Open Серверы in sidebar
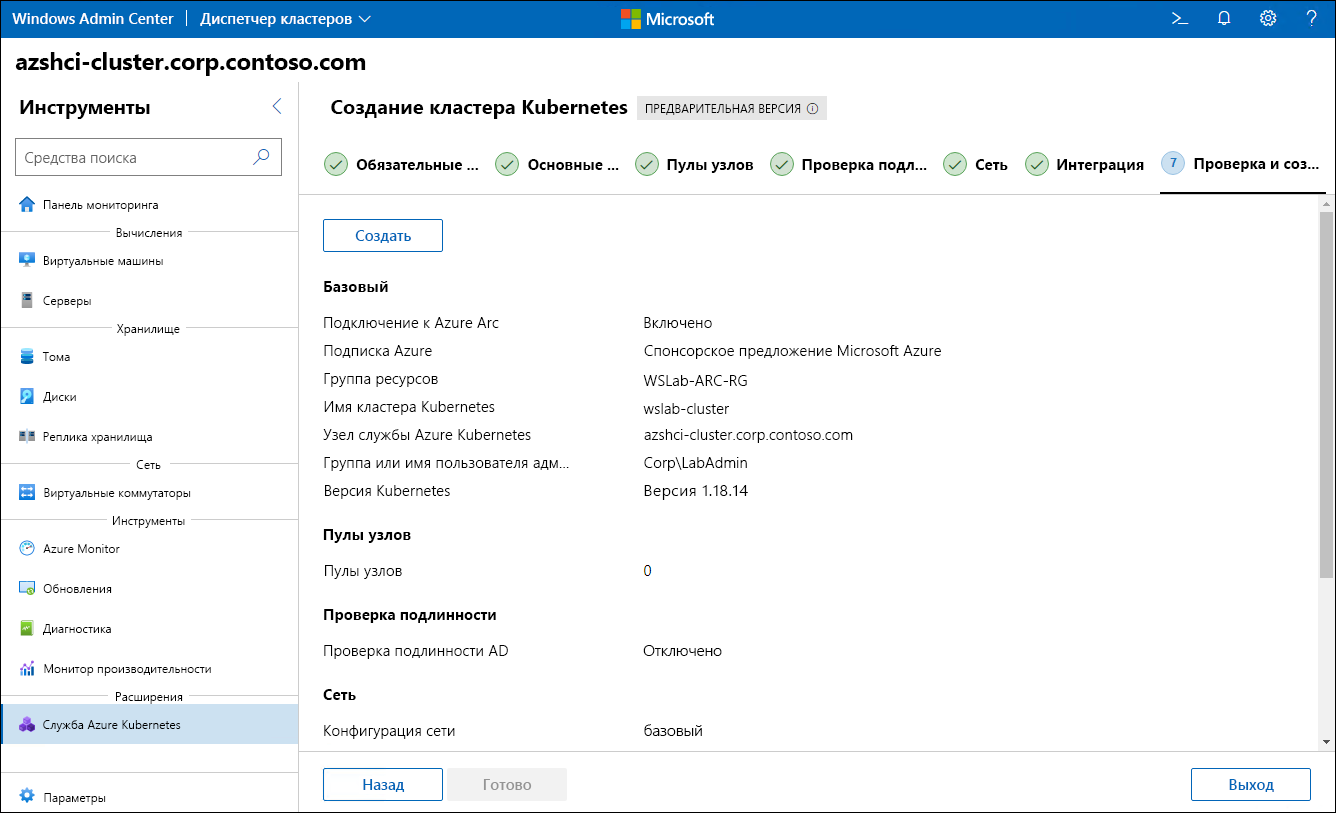1336x813 pixels. pos(149,301)
